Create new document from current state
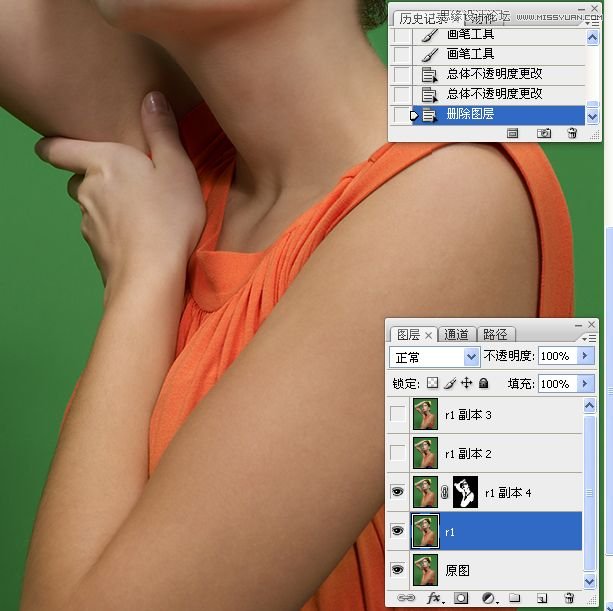 513,133
